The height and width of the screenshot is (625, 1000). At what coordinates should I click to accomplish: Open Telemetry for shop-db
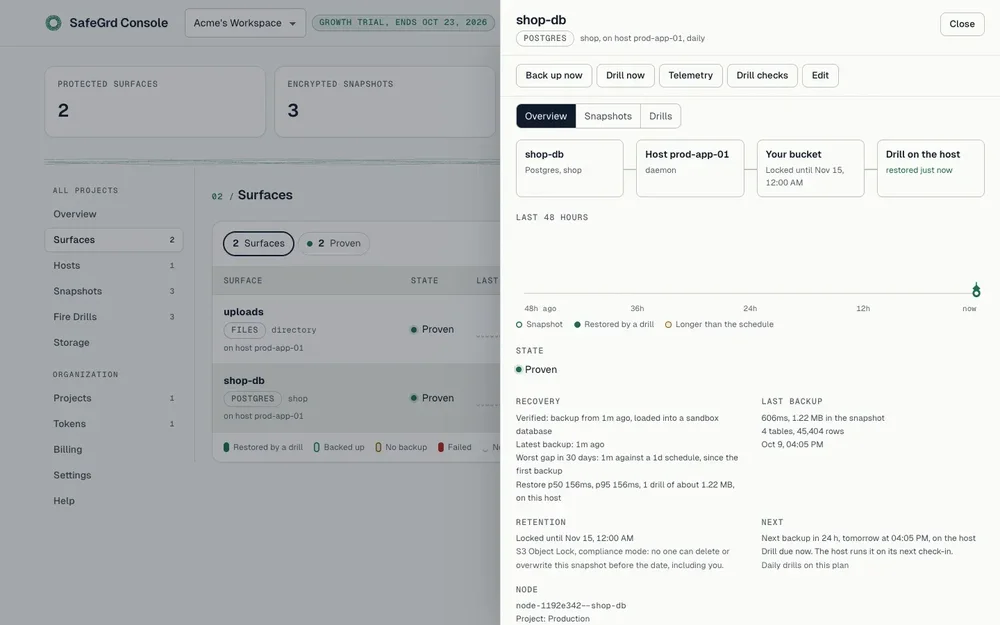point(690,75)
